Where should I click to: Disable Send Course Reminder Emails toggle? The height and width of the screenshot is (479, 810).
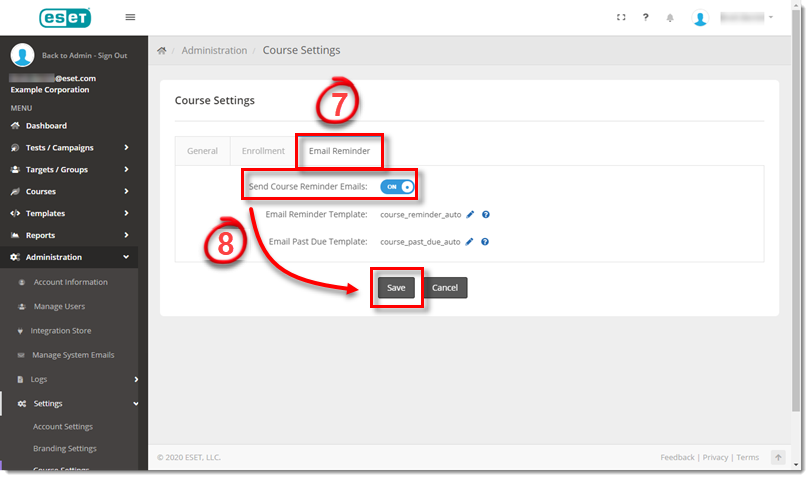(x=397, y=186)
